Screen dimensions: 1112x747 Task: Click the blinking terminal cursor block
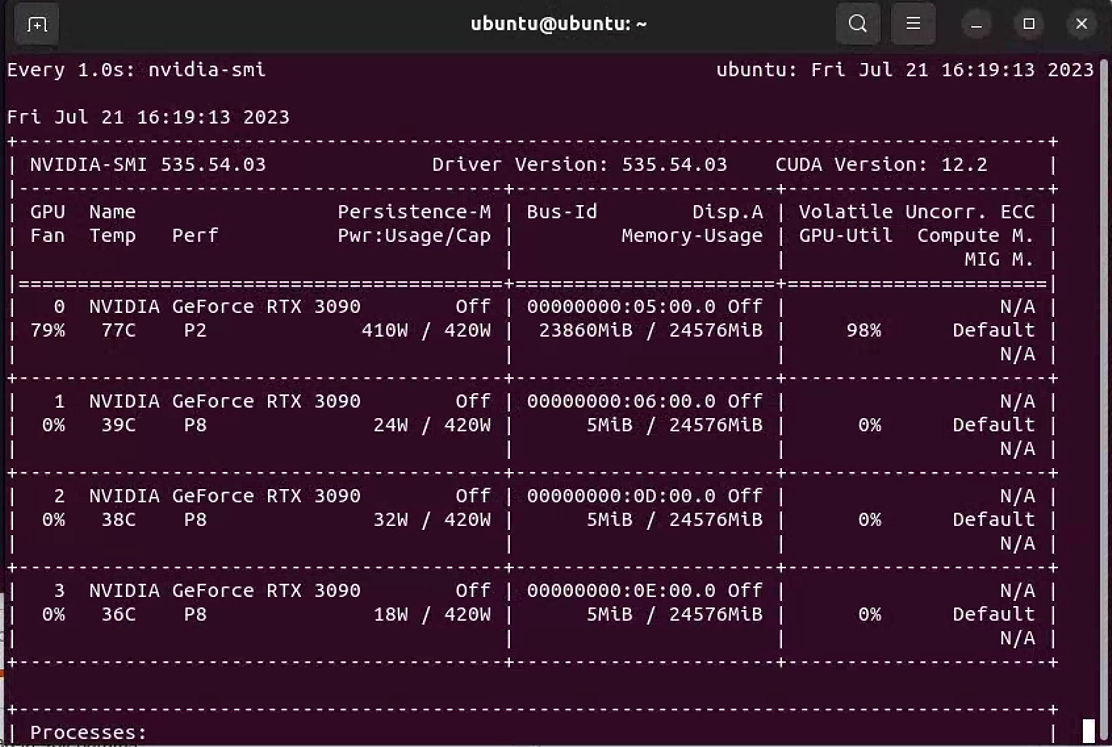pyautogui.click(x=1086, y=729)
